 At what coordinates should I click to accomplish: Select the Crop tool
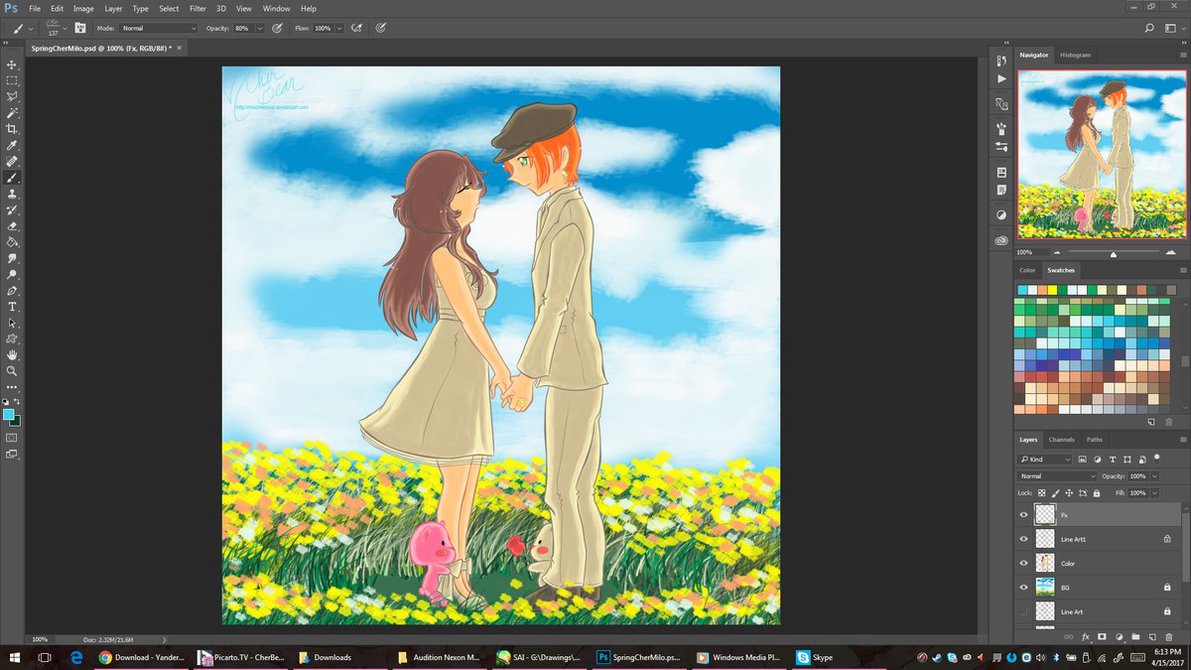point(11,129)
